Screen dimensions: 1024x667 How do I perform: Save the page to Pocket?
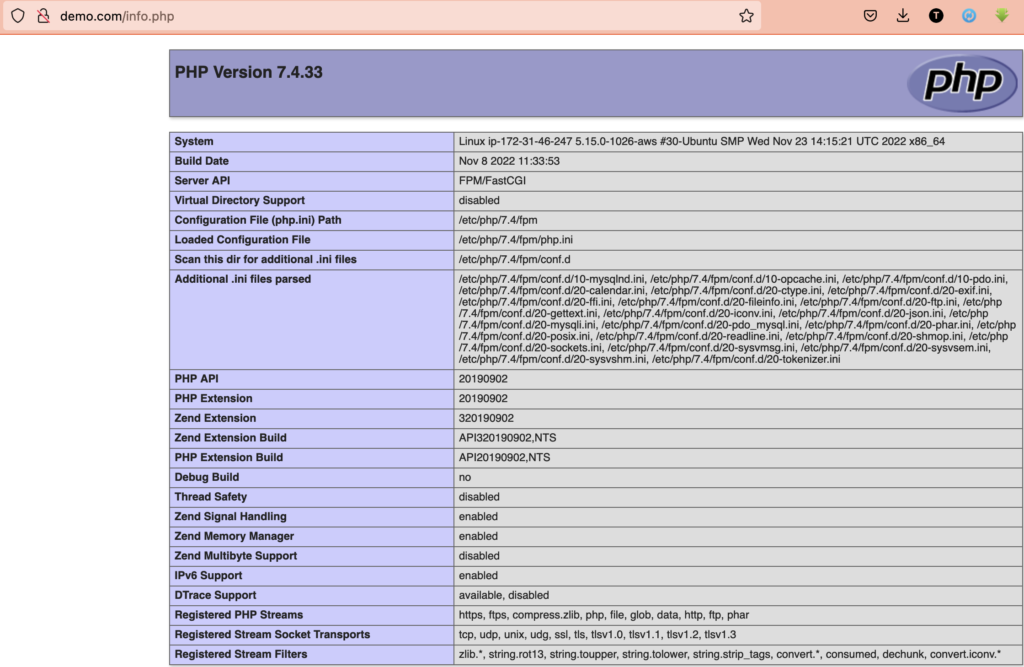click(871, 16)
